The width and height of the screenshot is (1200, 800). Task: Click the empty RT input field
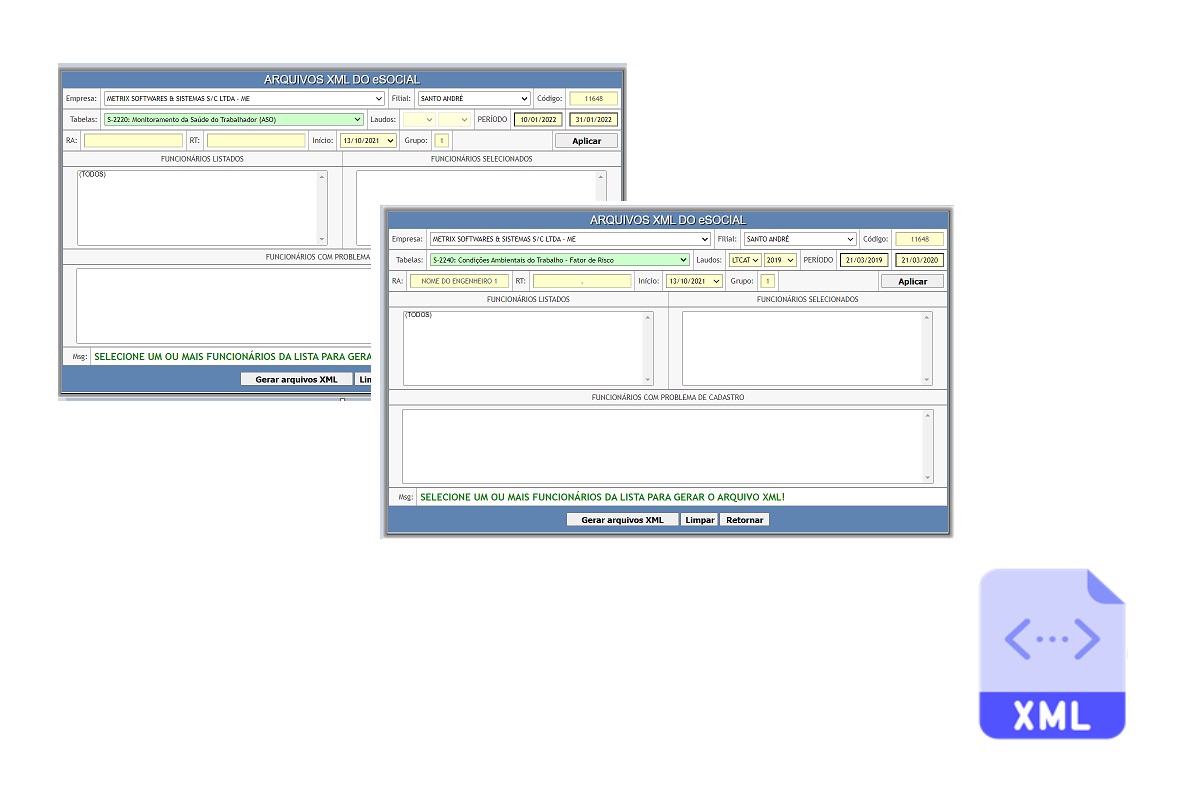click(x=580, y=281)
